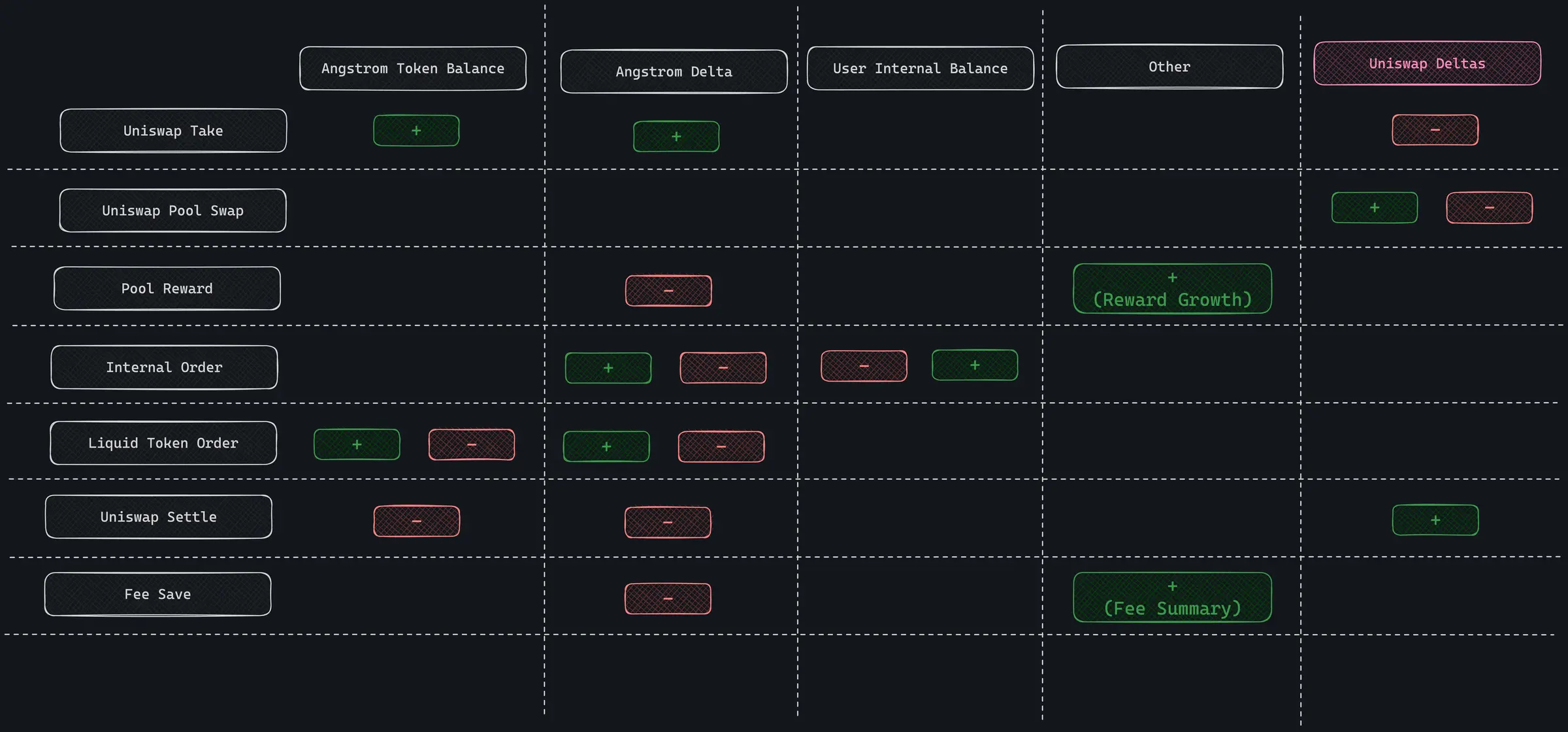Click the pink Uniswap Deltas header
The image size is (1568, 732).
[1427, 63]
